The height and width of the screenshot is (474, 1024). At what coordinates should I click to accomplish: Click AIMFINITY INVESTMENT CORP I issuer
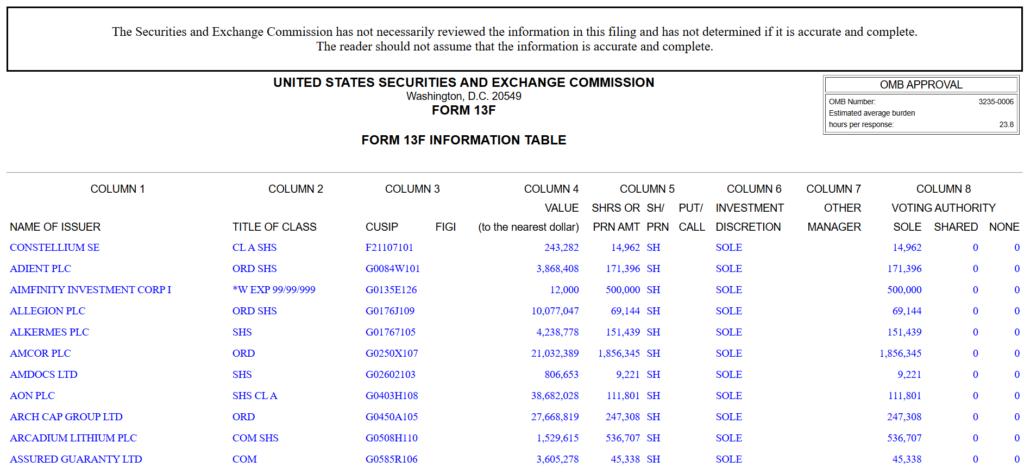[91, 290]
